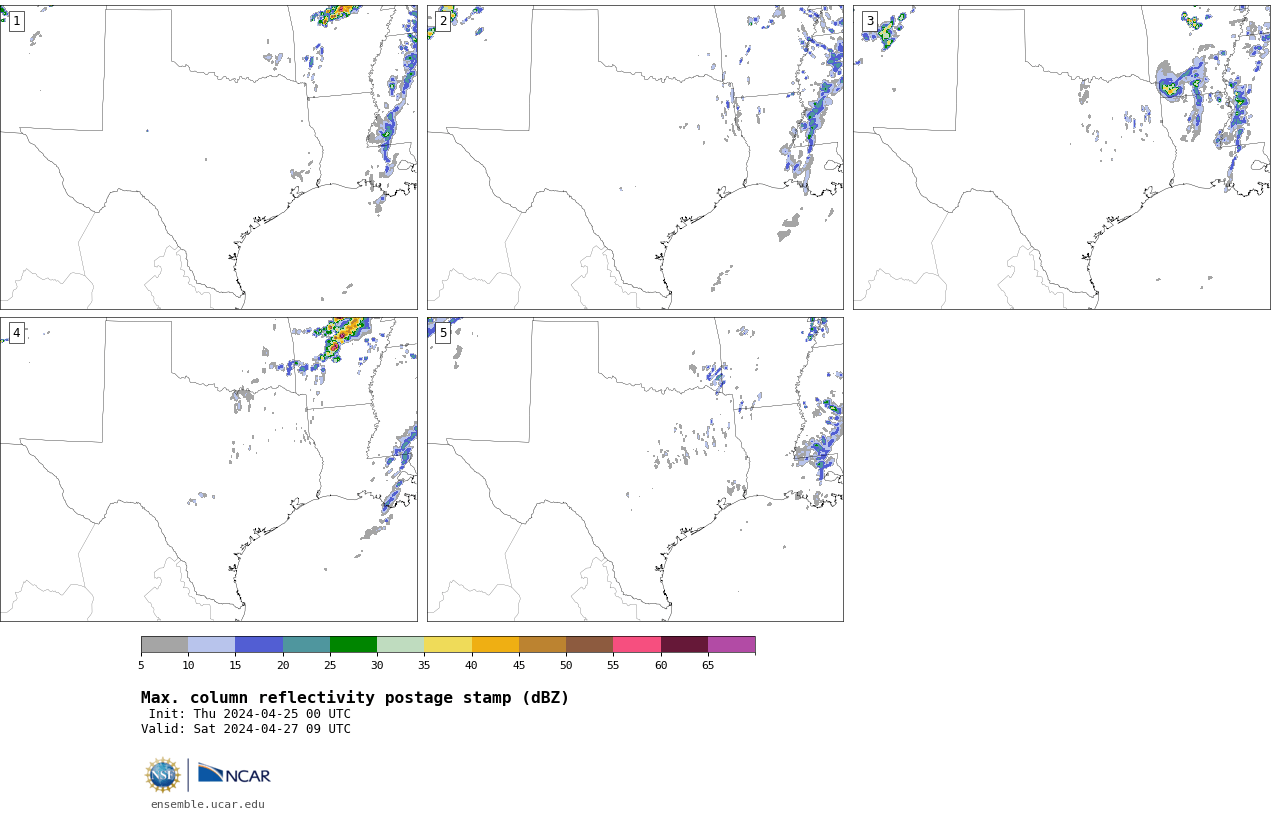Click the colorbar tick label 65

[708, 665]
